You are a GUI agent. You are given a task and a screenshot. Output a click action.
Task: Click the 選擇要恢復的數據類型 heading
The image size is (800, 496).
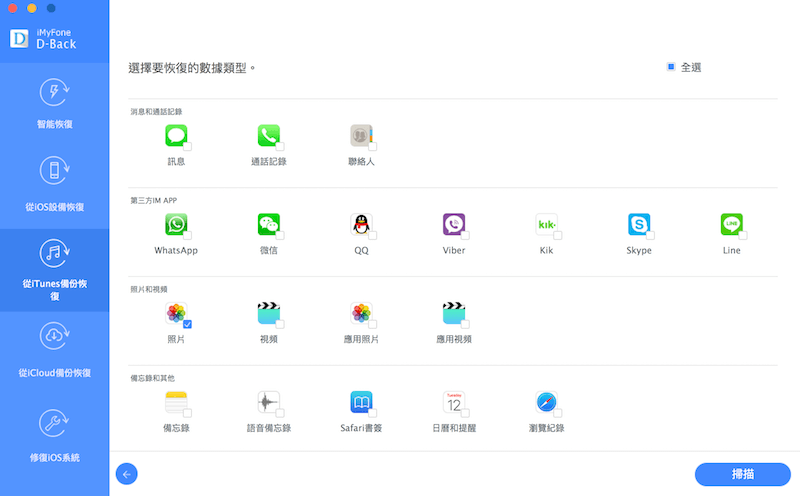coord(191,68)
